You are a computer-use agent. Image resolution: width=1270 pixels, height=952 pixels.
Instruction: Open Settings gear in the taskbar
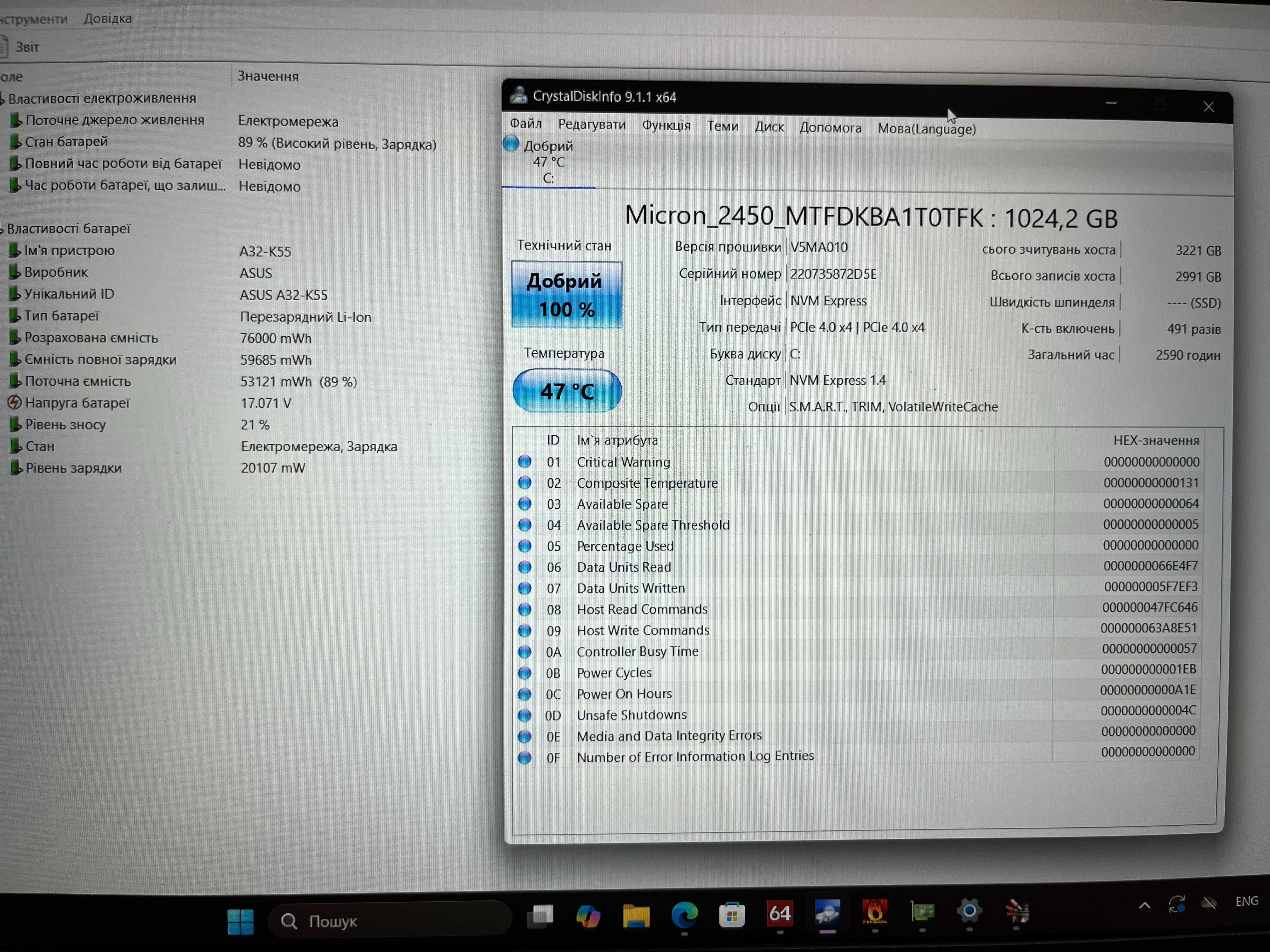pyautogui.click(x=969, y=911)
